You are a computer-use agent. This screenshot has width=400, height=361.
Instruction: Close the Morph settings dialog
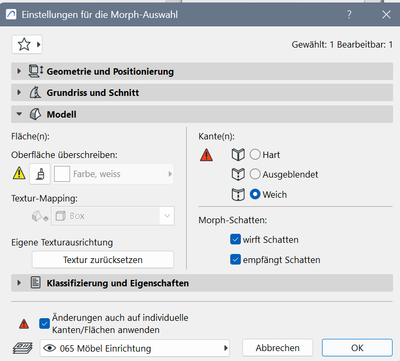point(386,14)
